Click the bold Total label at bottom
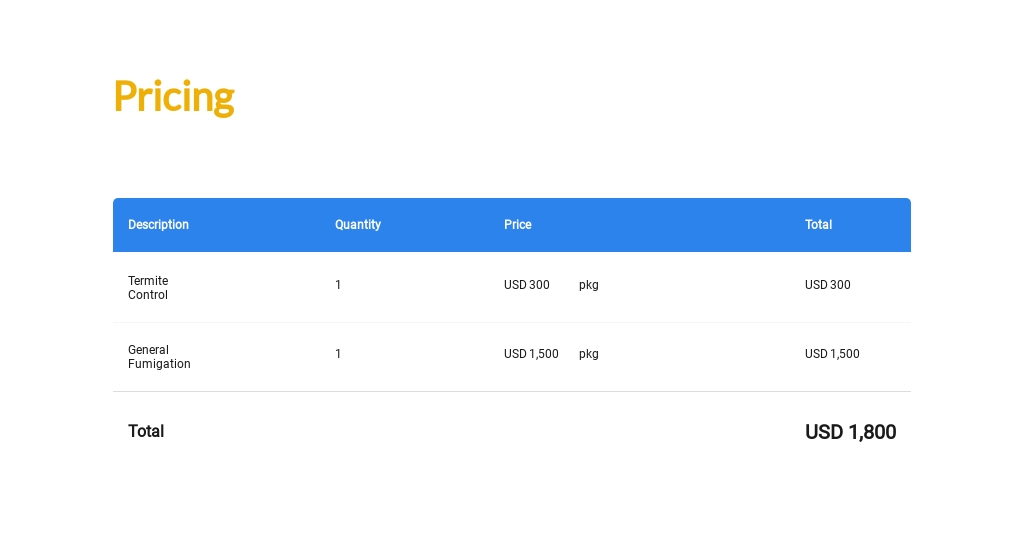The width and height of the screenshot is (1024, 544). [146, 431]
